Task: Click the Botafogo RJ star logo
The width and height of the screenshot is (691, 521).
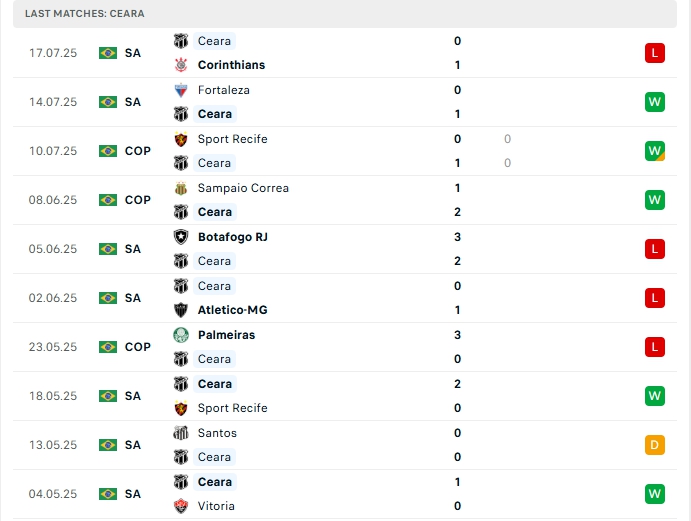Action: (x=181, y=237)
